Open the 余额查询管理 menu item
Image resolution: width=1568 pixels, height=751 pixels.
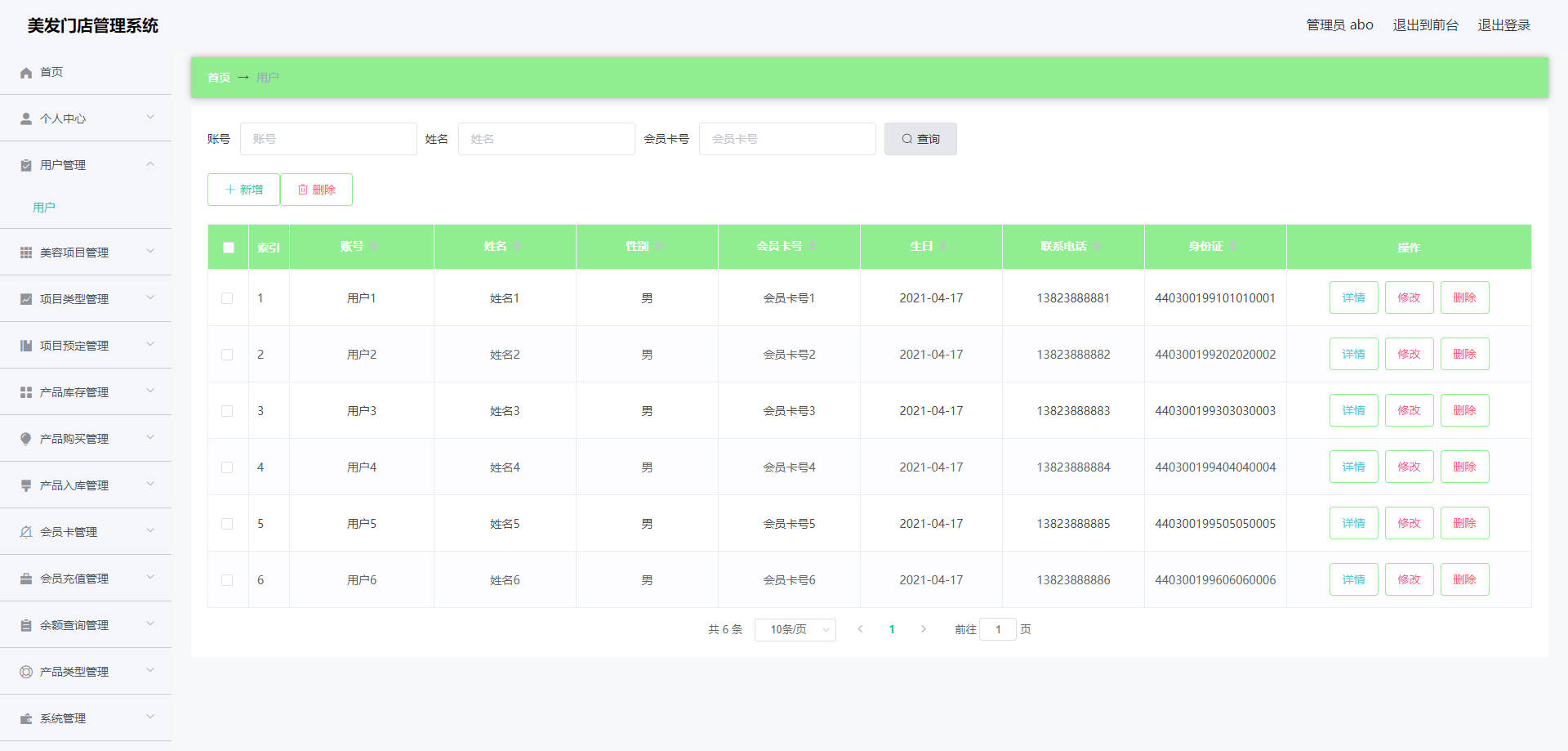86,625
